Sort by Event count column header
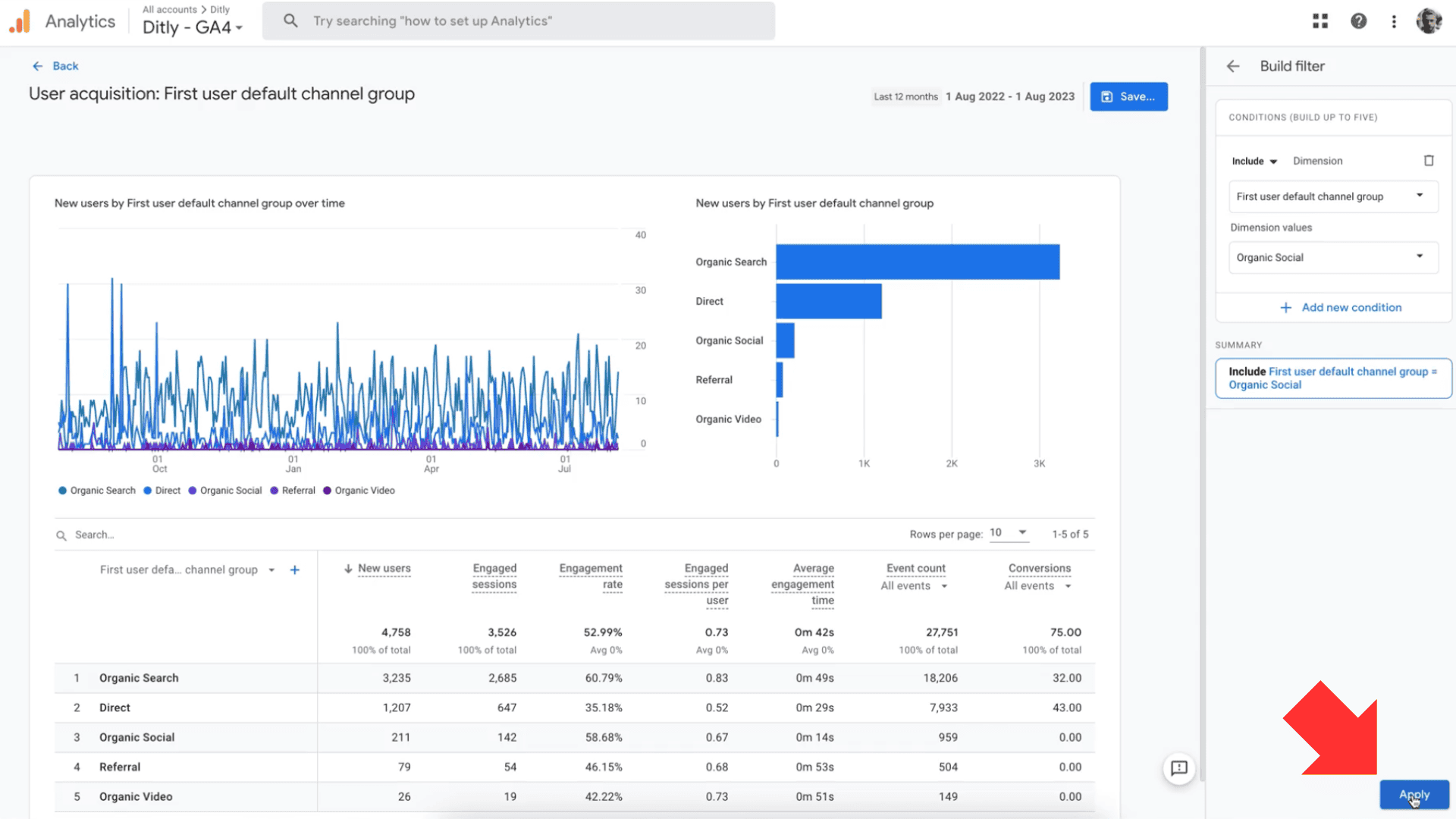1456x819 pixels. pos(916,568)
